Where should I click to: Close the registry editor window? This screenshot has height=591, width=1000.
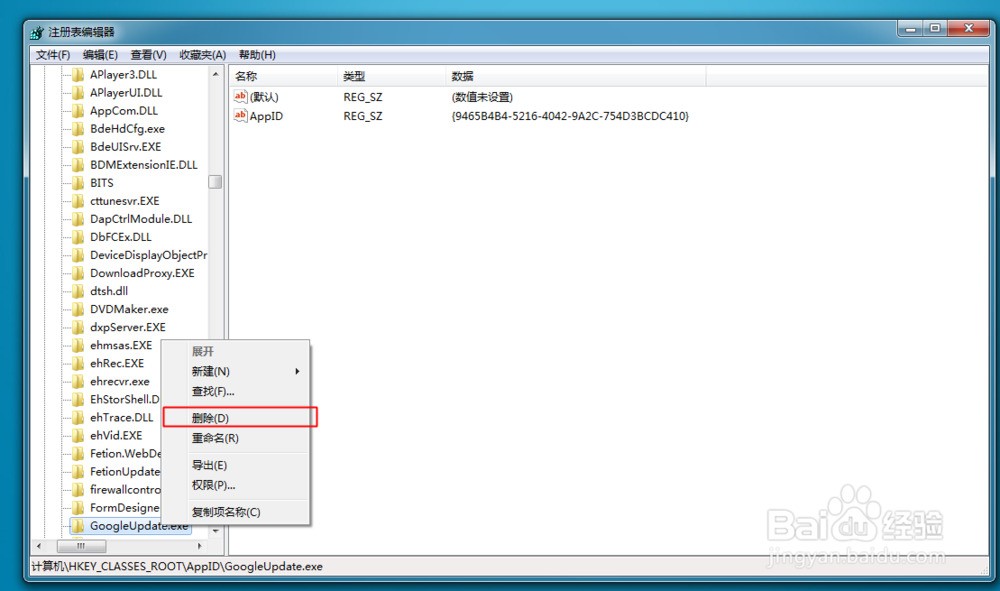(x=969, y=29)
